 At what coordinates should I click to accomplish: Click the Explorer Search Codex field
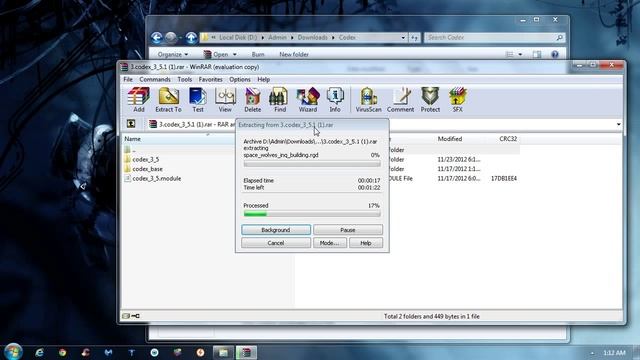click(494, 38)
